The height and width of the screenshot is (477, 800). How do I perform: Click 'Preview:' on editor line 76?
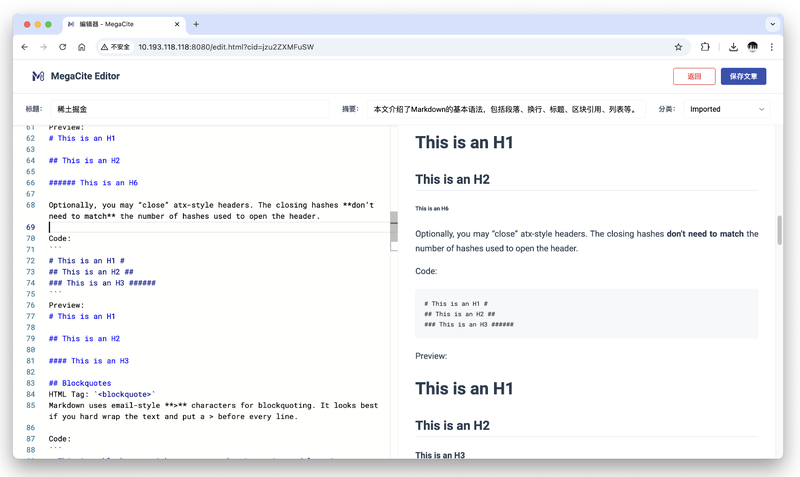click(x=66, y=305)
